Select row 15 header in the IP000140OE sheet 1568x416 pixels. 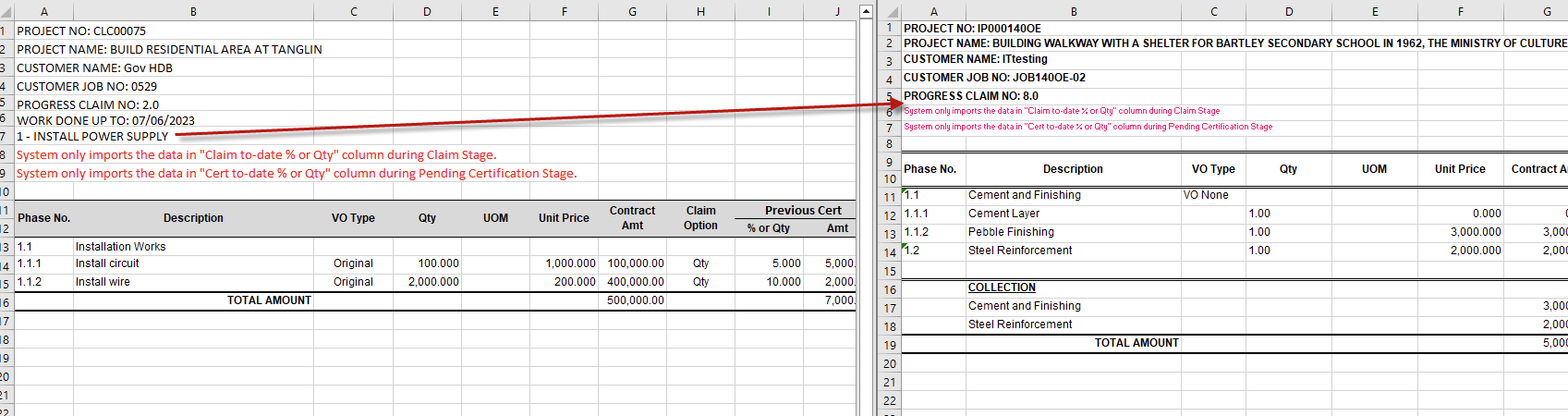pos(889,271)
